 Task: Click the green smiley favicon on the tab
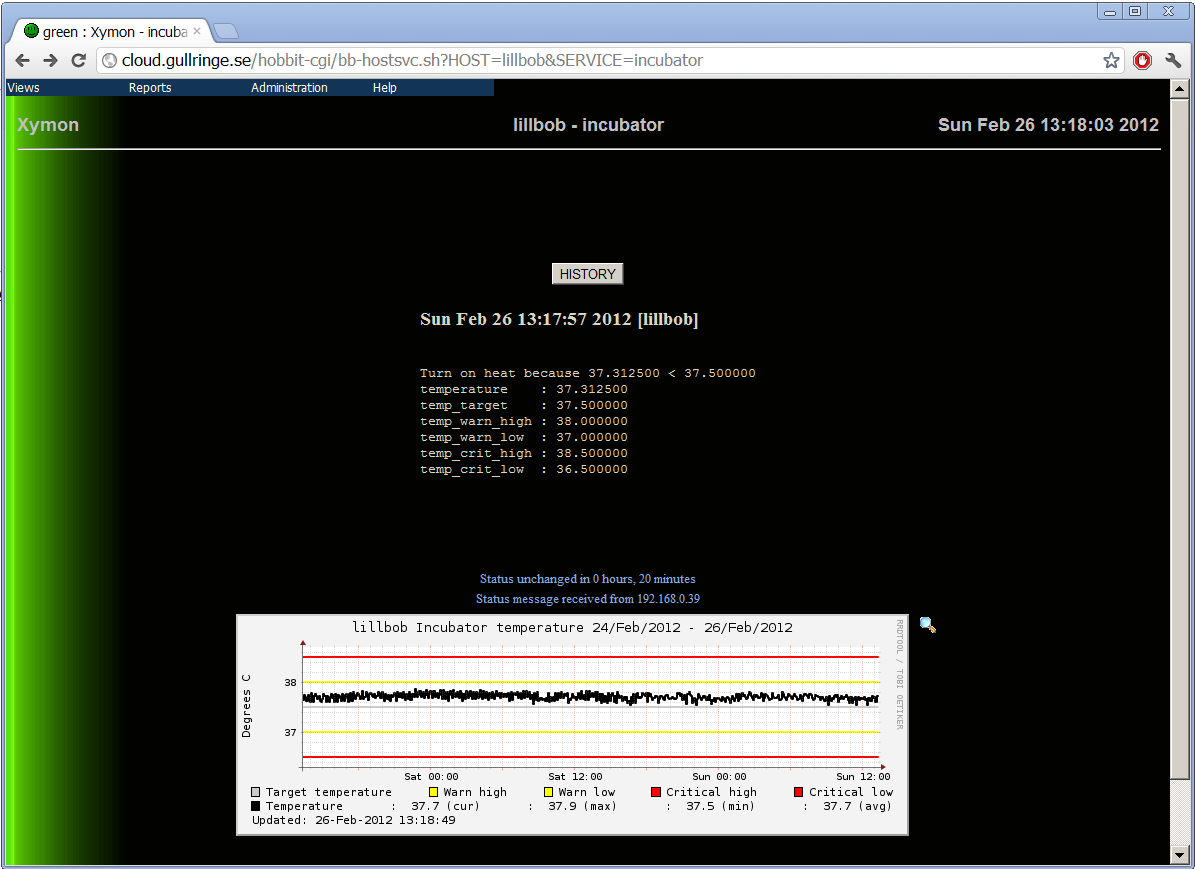[x=31, y=30]
